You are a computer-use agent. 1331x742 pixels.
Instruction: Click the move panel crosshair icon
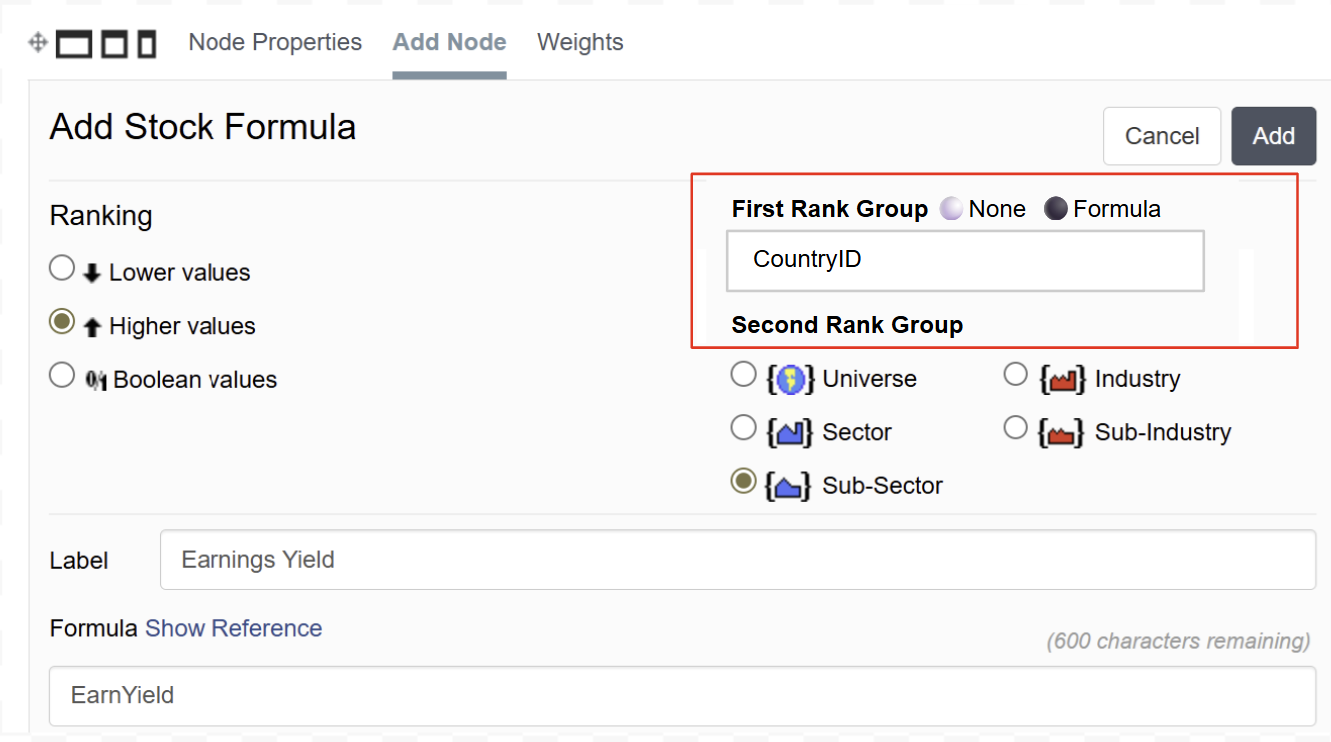point(38,43)
